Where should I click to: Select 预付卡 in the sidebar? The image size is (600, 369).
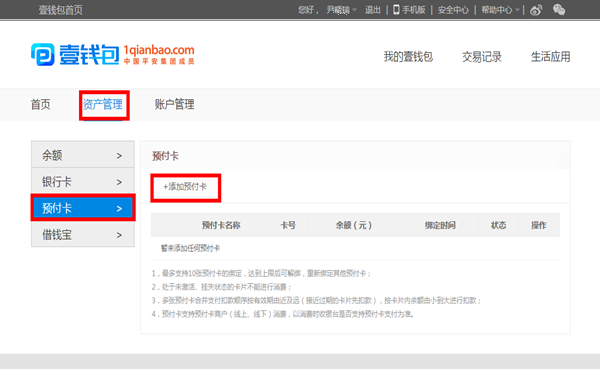tap(83, 207)
